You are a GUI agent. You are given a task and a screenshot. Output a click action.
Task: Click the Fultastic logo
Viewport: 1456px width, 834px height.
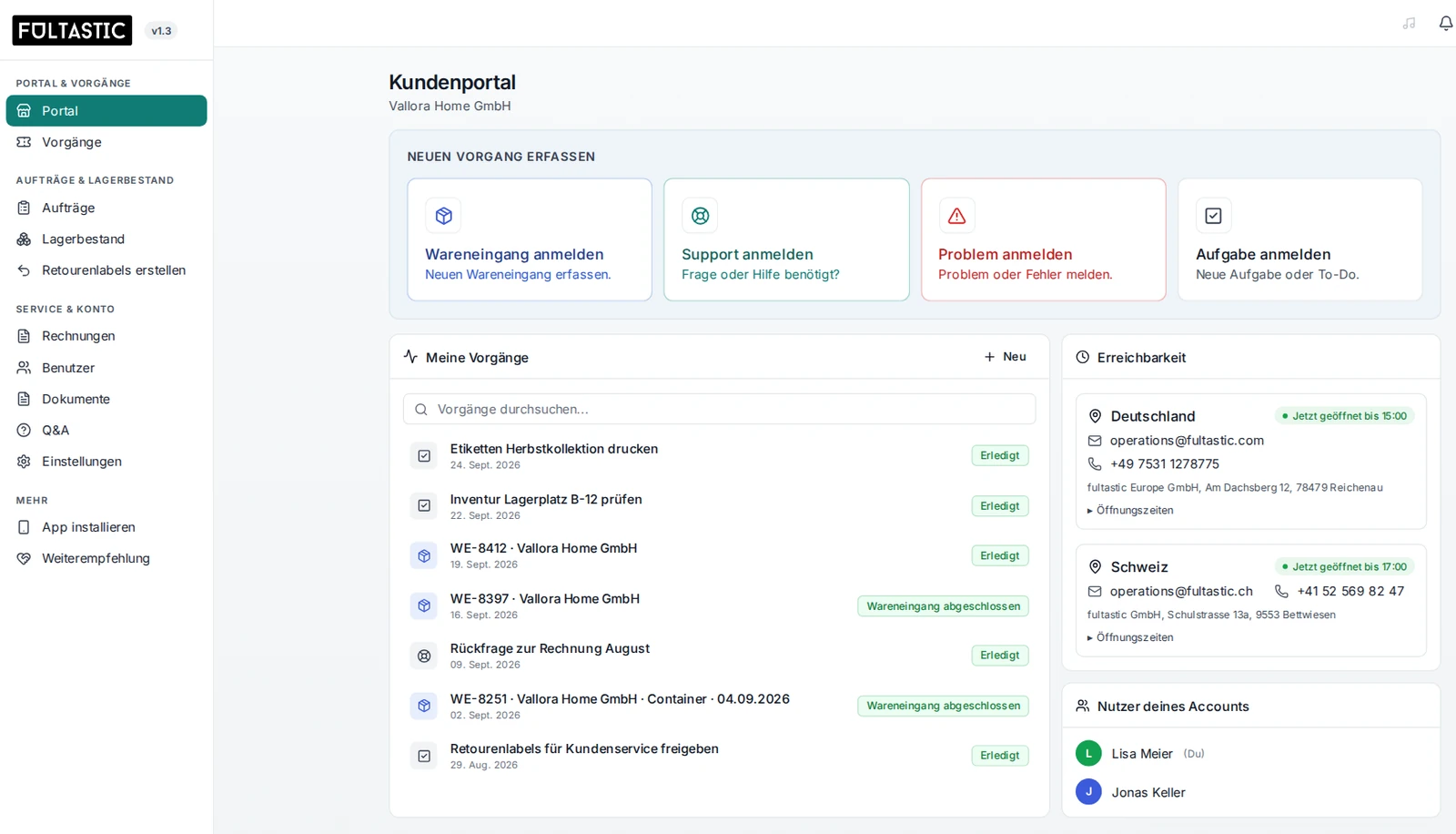(x=72, y=30)
